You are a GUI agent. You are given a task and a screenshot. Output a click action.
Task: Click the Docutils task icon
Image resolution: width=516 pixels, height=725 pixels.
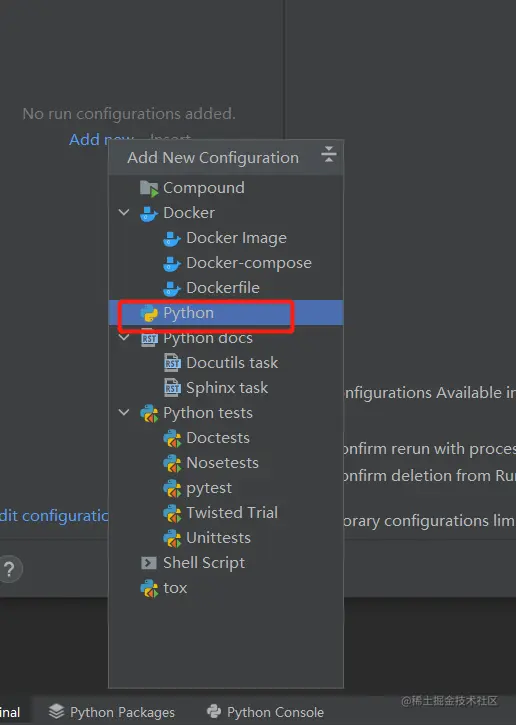click(172, 363)
